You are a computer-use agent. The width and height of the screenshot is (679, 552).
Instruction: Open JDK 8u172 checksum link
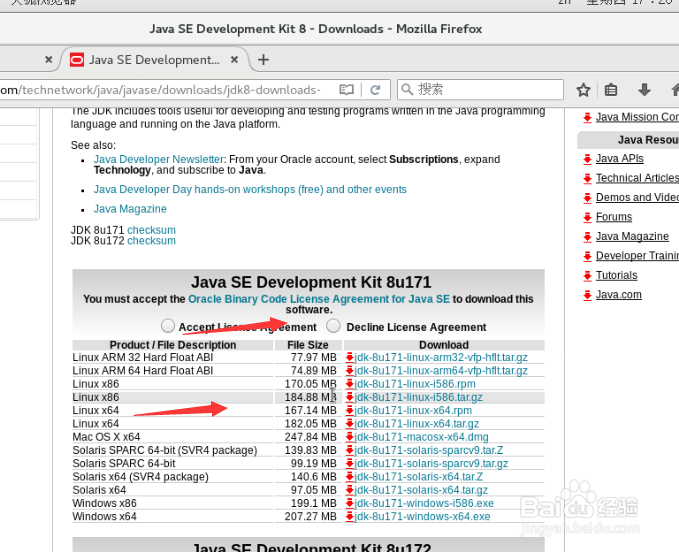pos(151,241)
